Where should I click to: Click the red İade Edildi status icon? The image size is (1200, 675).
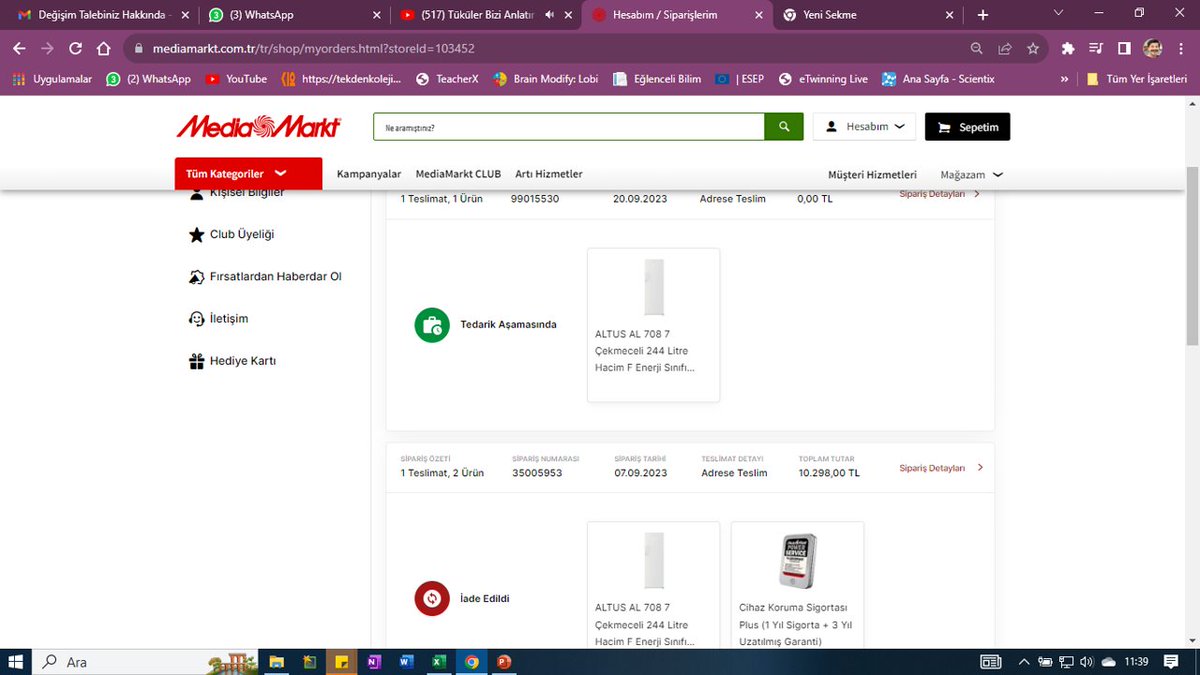(x=432, y=599)
